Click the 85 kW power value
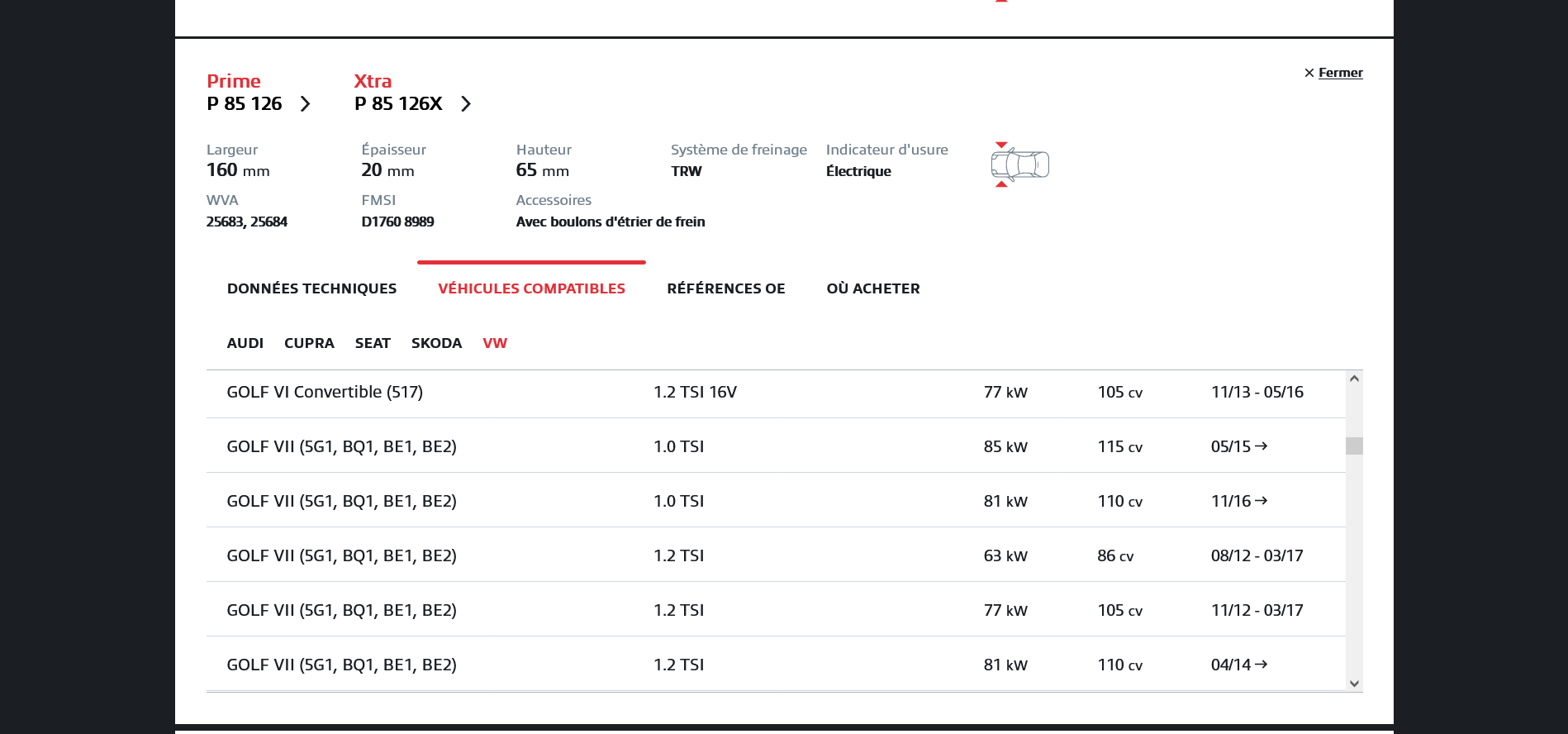The width and height of the screenshot is (1568, 734). 1005,446
